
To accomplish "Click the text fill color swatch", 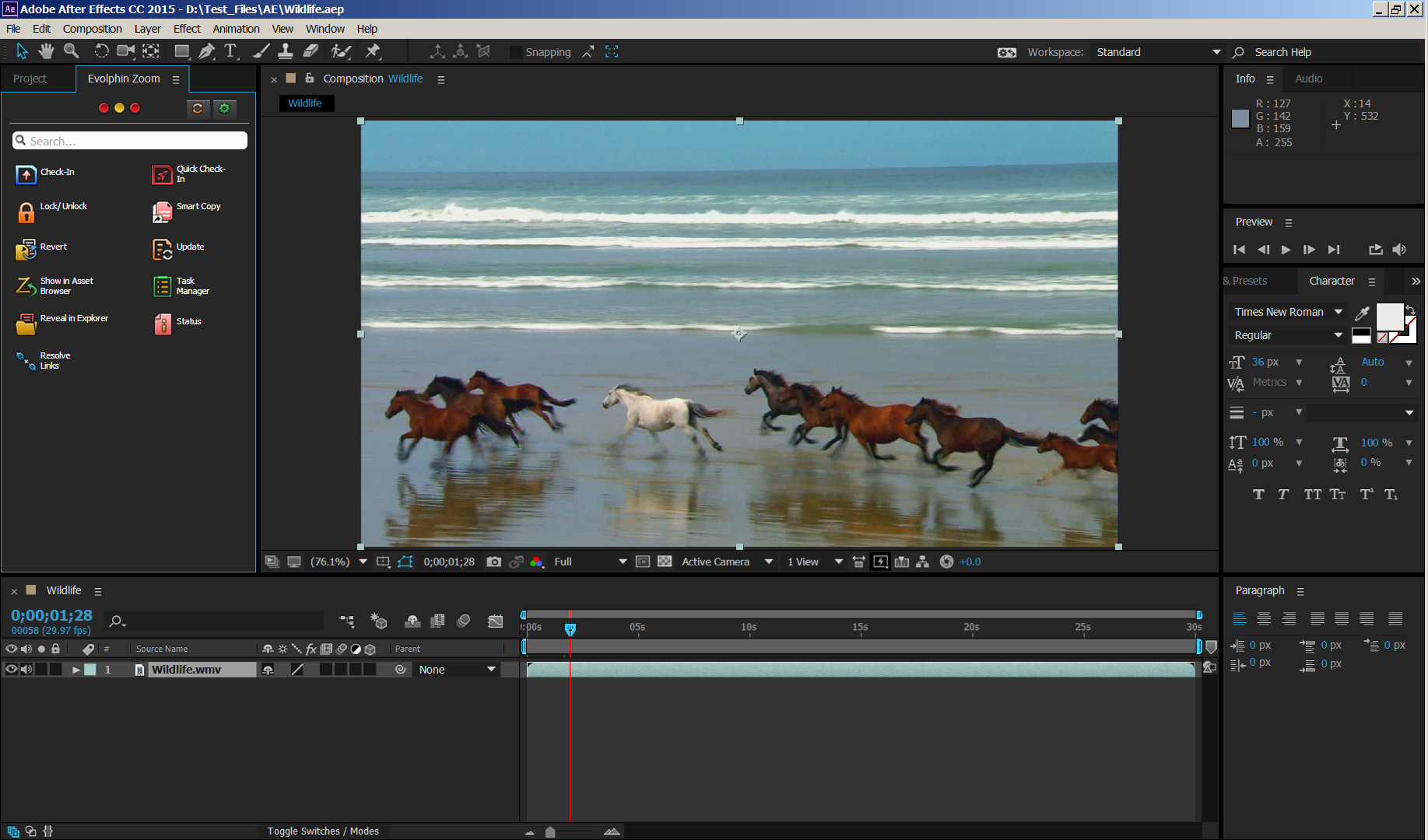I will (x=1389, y=317).
